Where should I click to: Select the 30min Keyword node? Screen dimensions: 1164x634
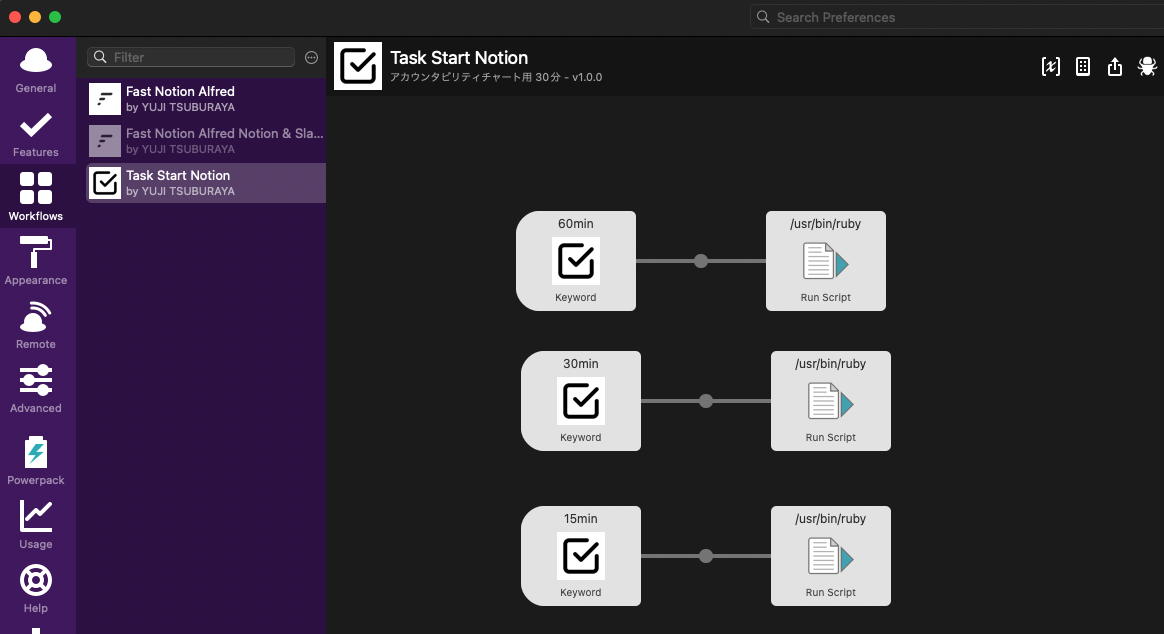[581, 401]
